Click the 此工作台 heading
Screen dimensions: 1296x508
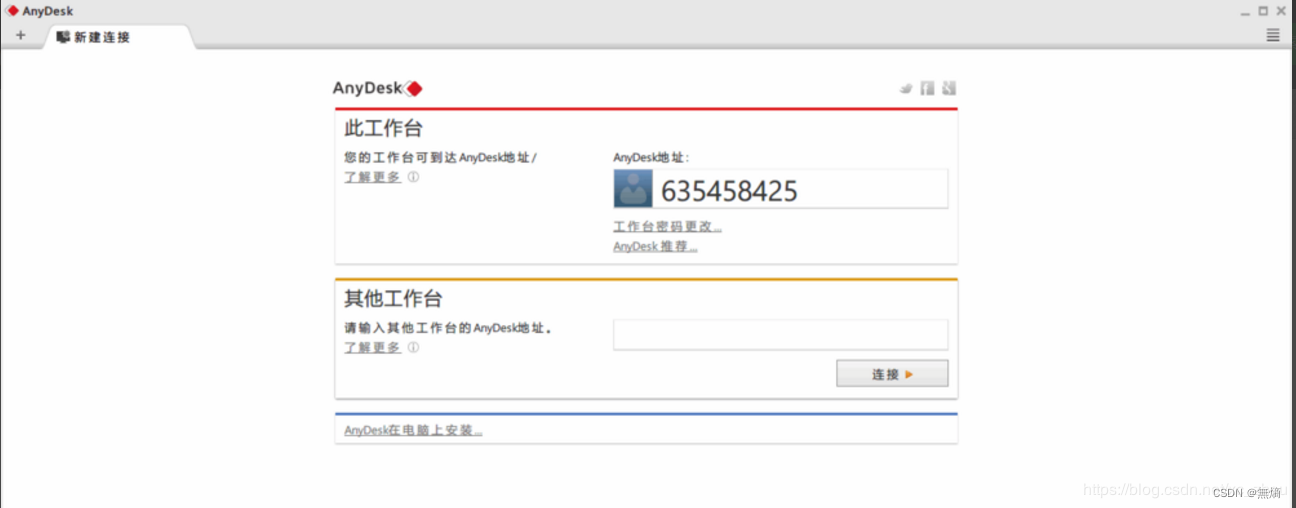[x=383, y=128]
